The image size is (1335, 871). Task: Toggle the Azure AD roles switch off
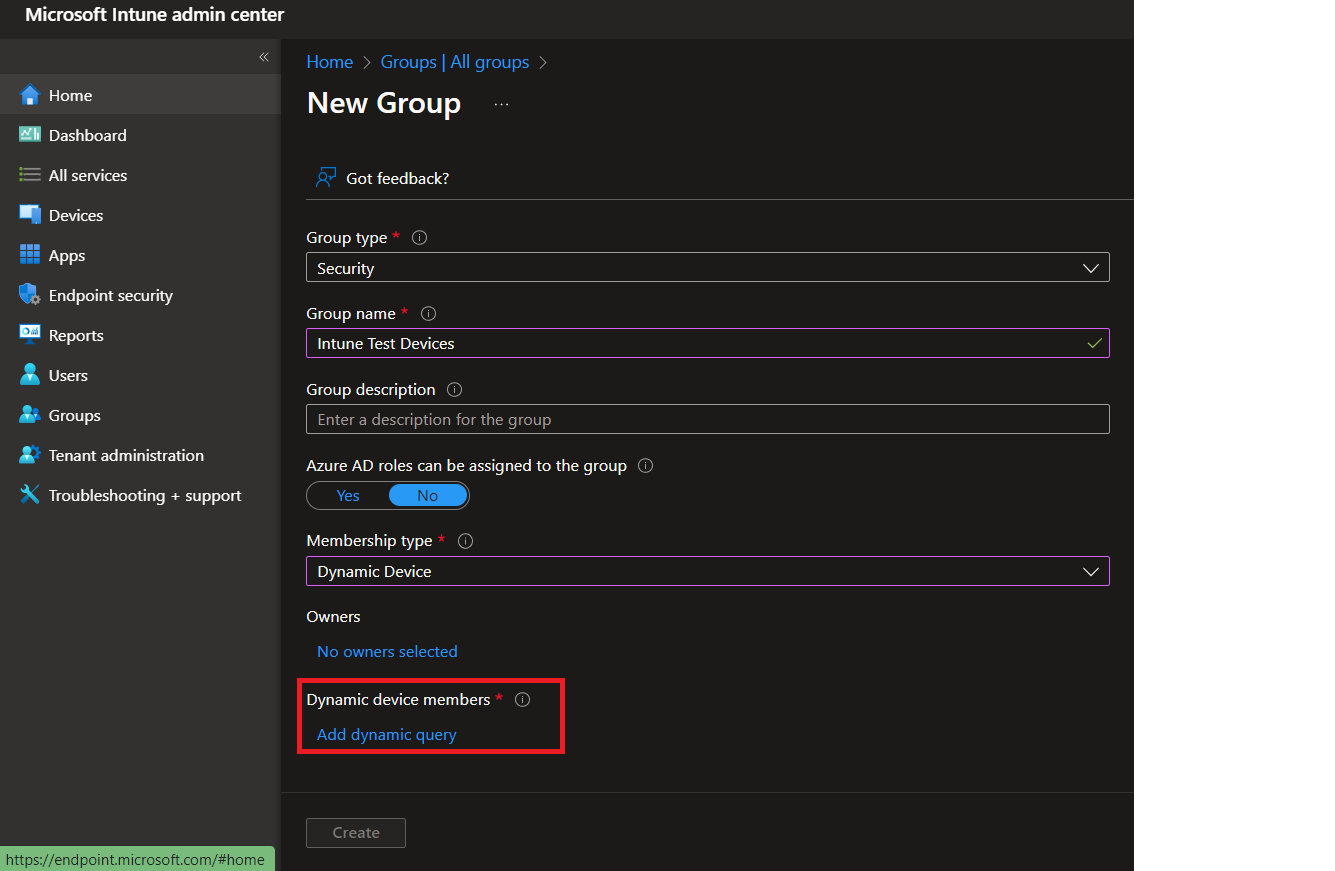point(427,495)
